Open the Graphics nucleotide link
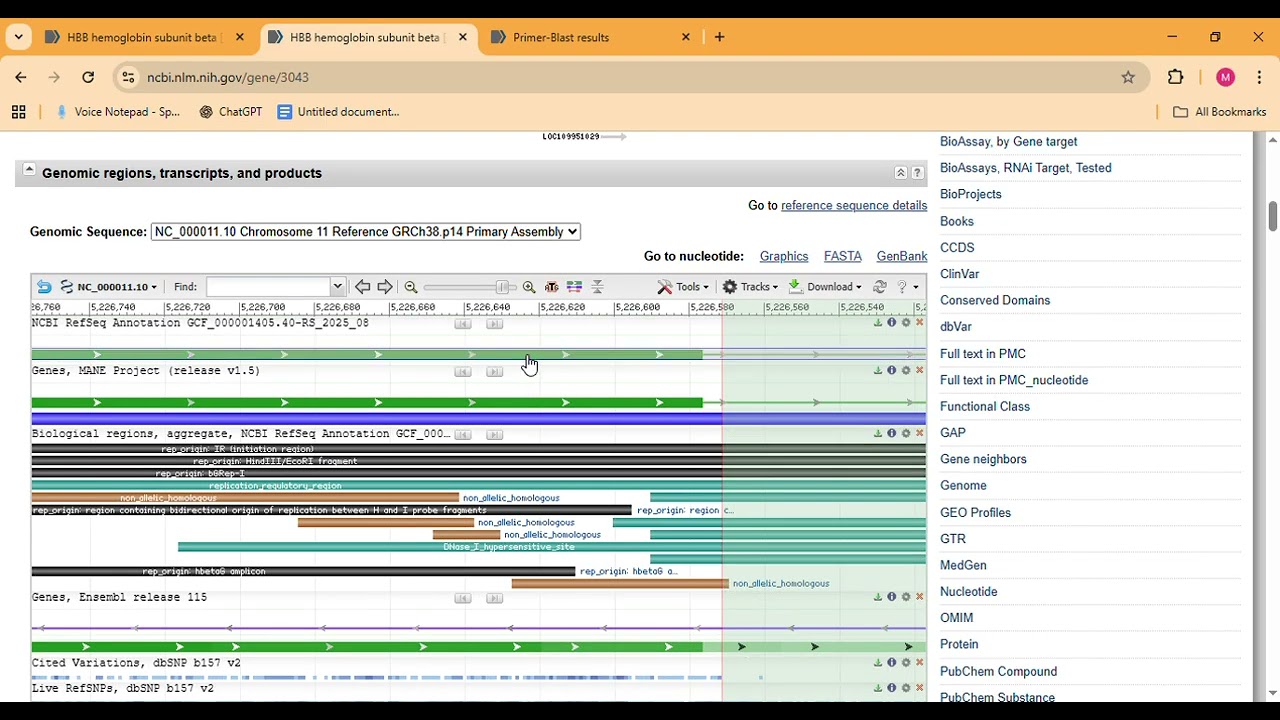The image size is (1280, 720). tap(784, 256)
